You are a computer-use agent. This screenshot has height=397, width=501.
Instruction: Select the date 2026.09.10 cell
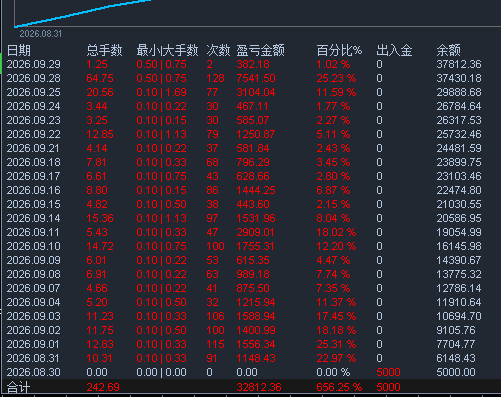[34, 246]
